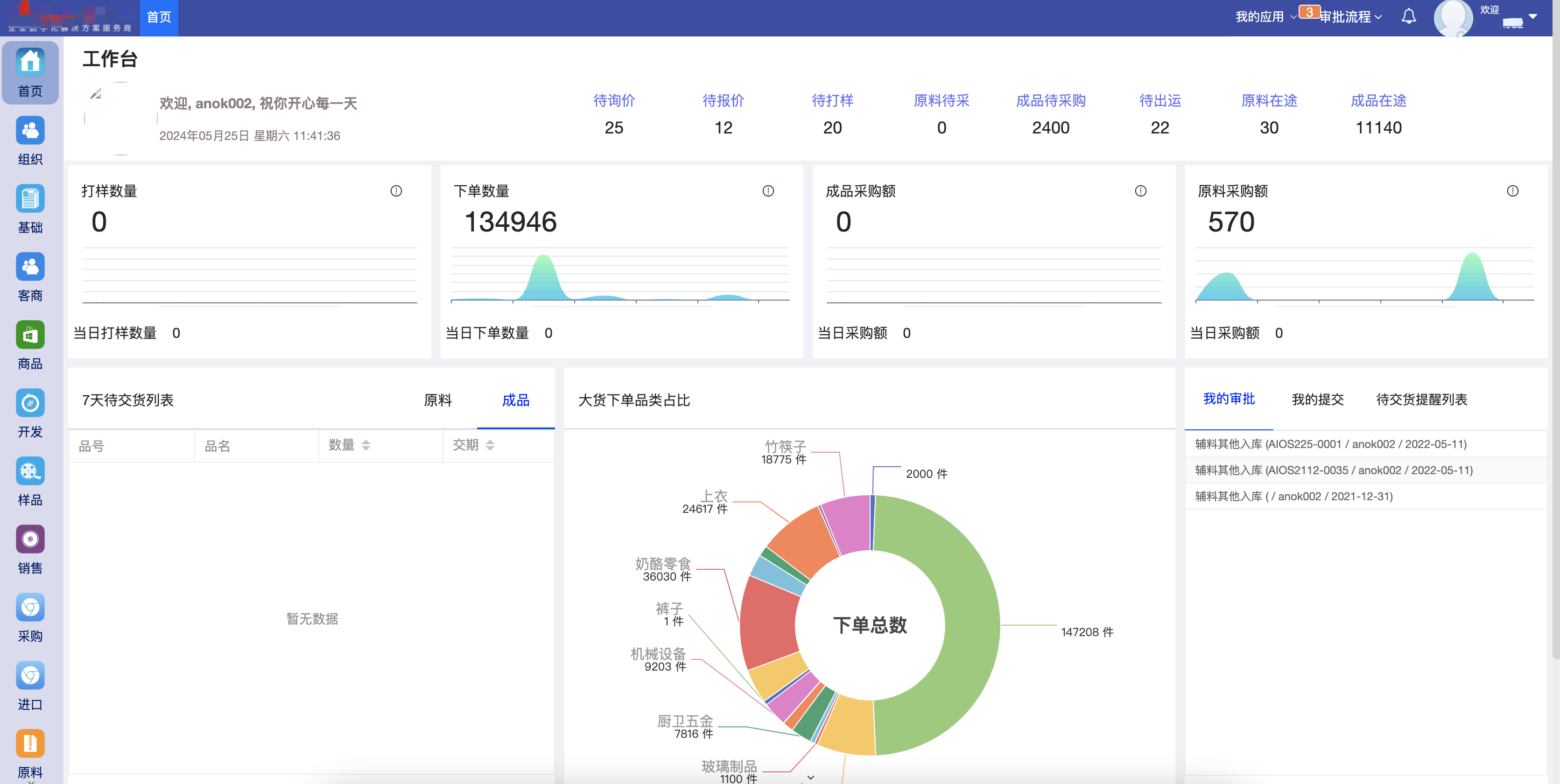Click info icon on 下单数量 card
This screenshot has height=784, width=1560.
click(x=768, y=191)
